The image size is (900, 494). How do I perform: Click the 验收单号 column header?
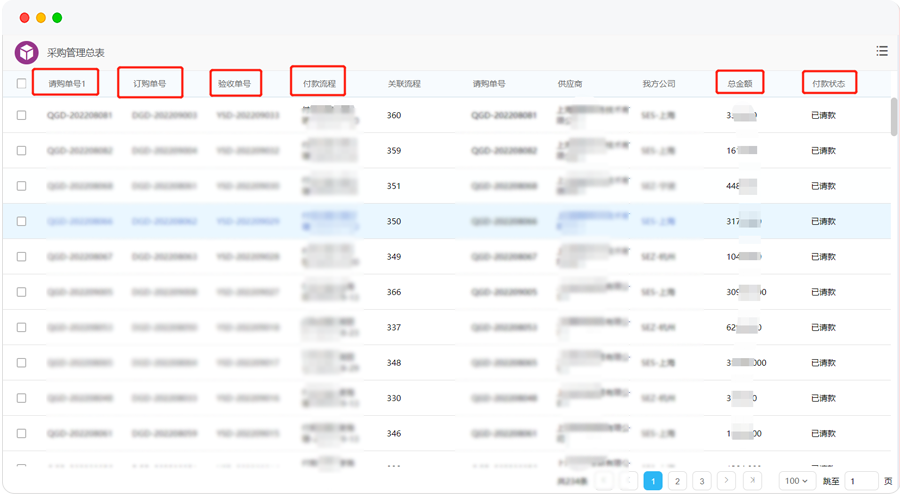coord(235,84)
